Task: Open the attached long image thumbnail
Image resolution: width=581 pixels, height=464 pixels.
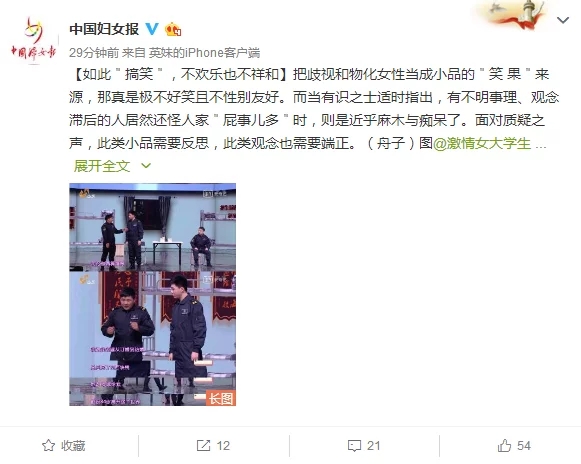Action: 152,294
